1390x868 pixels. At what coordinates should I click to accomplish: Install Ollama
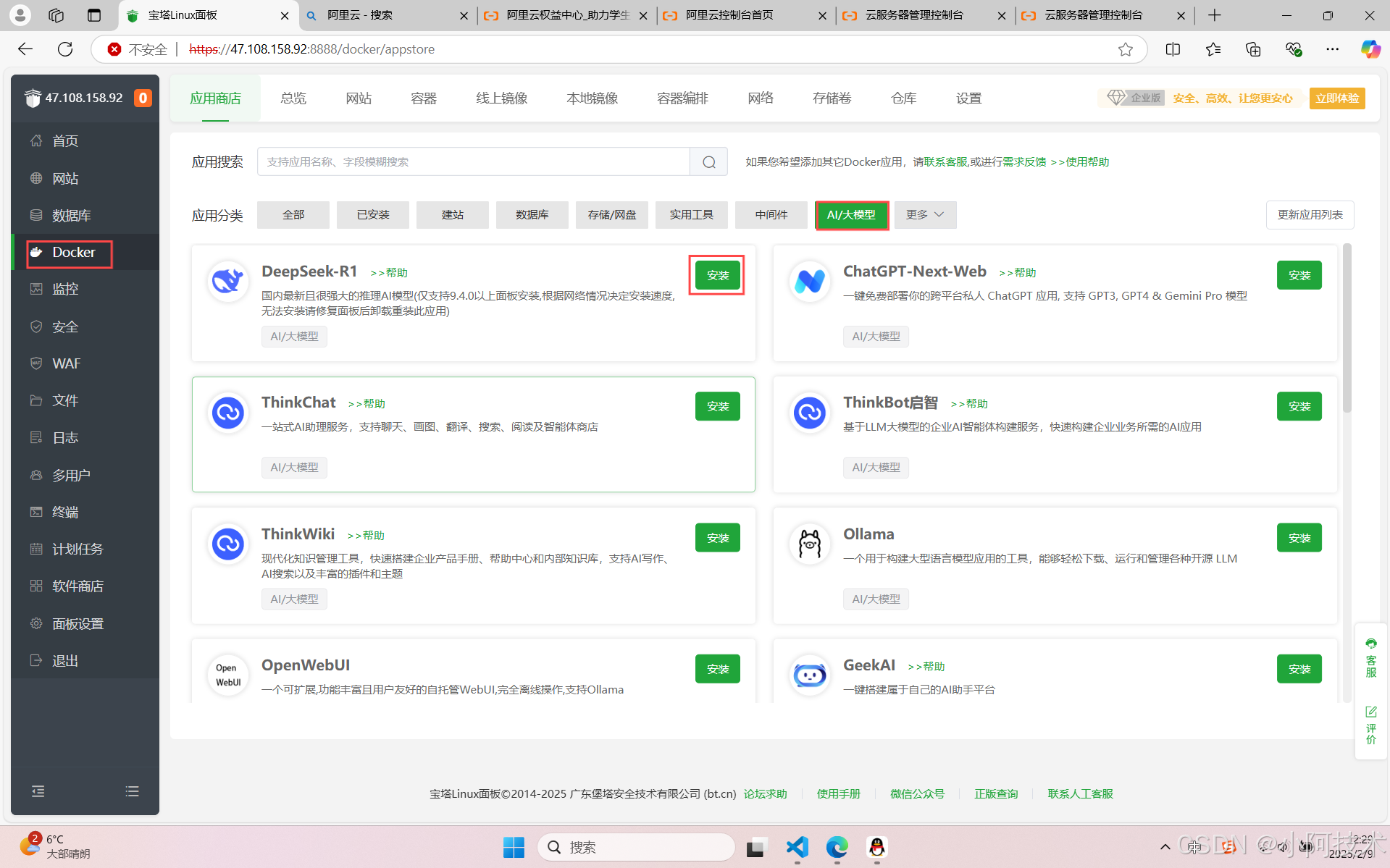[1299, 538]
